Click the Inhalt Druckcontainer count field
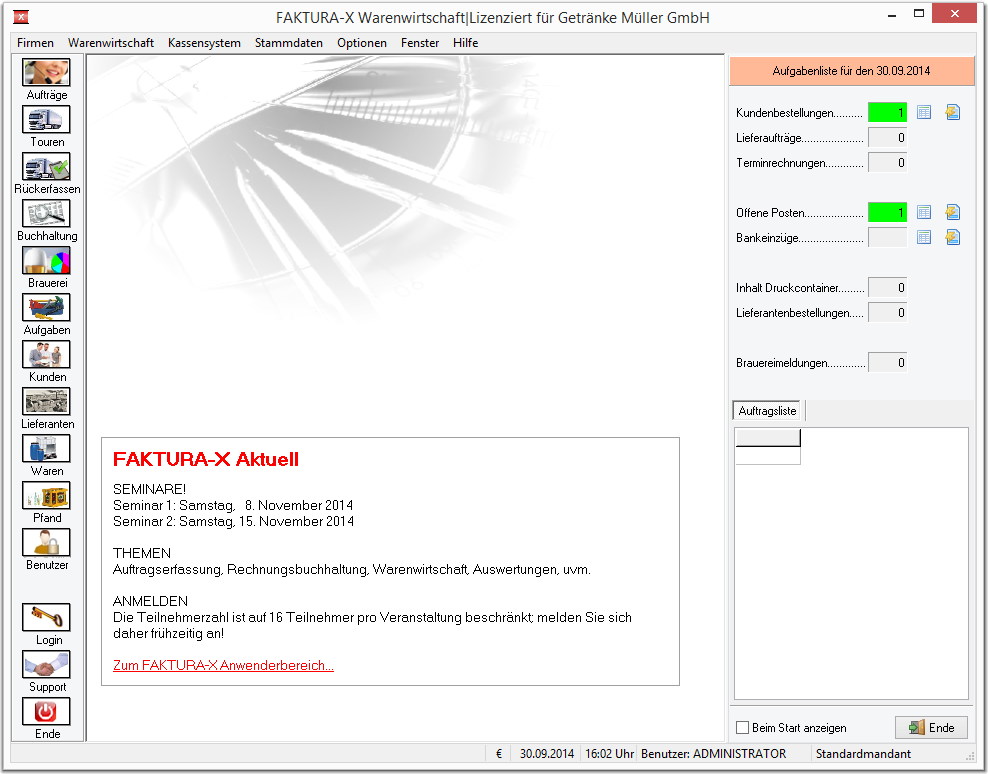 (887, 287)
